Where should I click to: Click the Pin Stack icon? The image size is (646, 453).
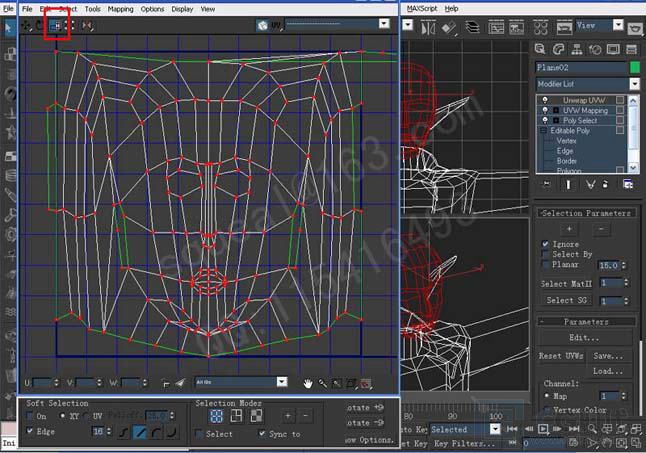(547, 184)
